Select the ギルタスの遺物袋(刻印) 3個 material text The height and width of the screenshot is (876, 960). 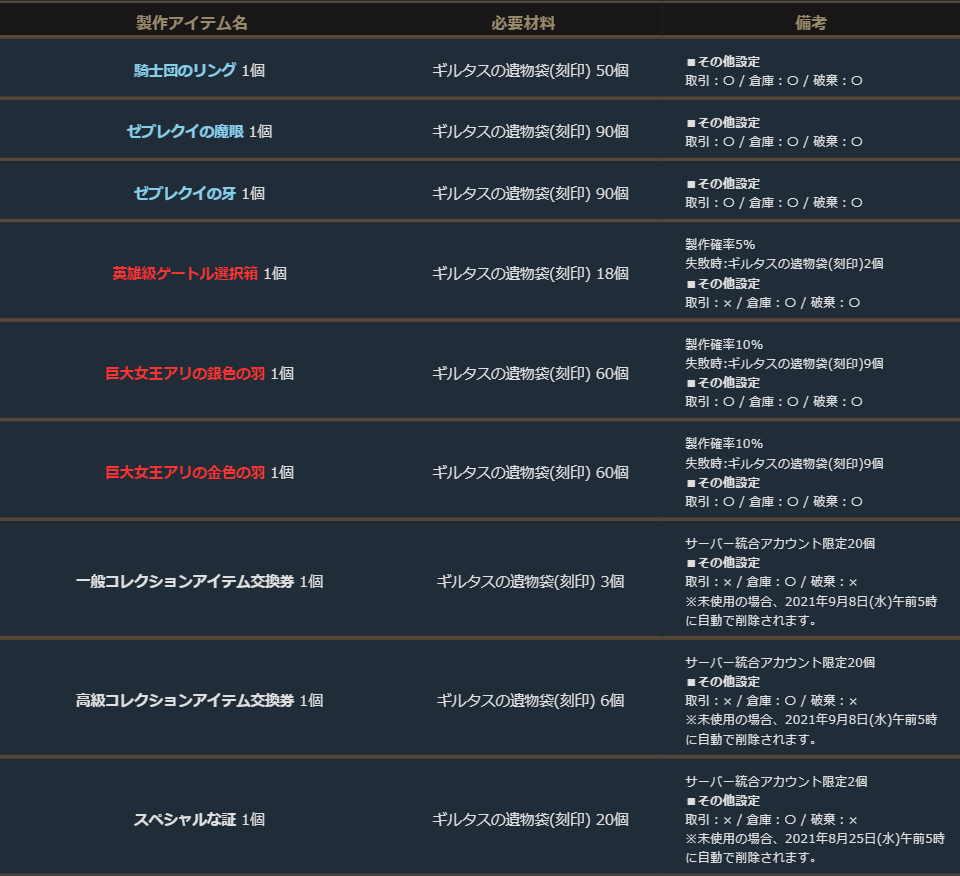coord(530,581)
